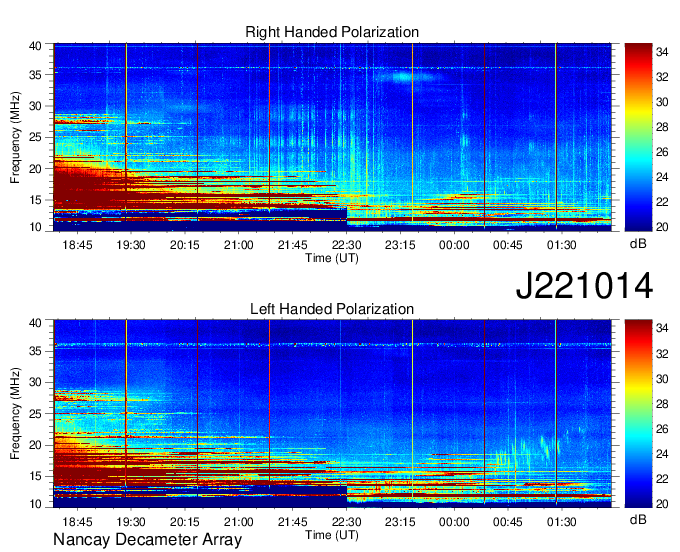Click the Left Handed plot's "Frequency (MHz)" axis label

pyautogui.click(x=15, y=414)
